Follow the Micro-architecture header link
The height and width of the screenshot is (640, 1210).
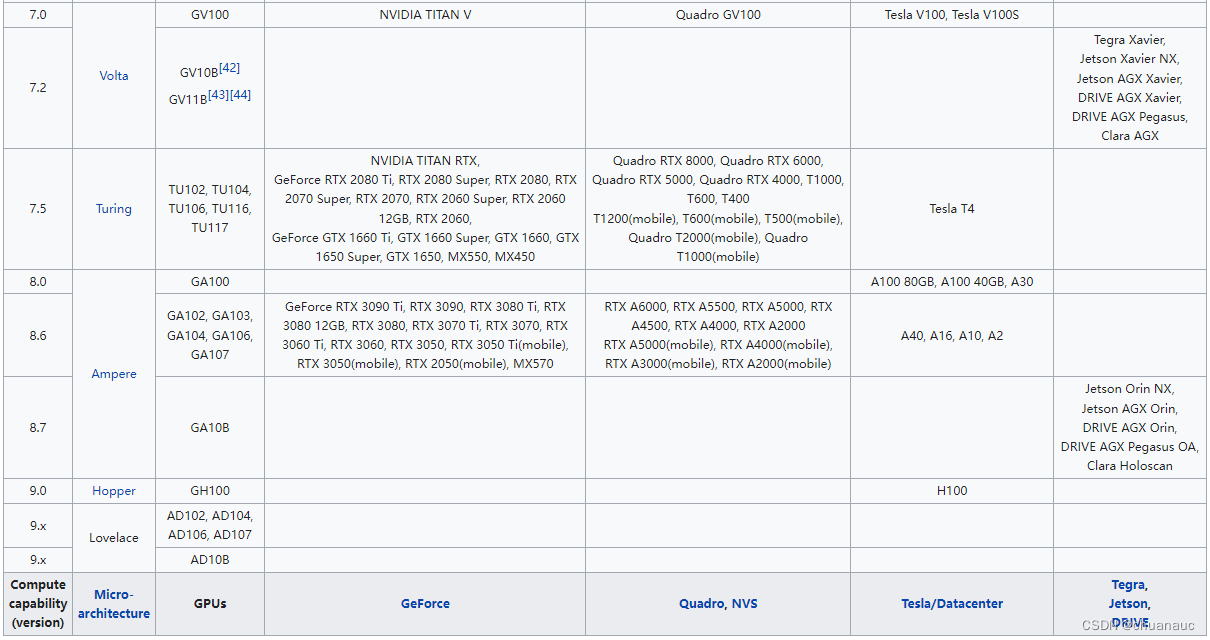[114, 604]
